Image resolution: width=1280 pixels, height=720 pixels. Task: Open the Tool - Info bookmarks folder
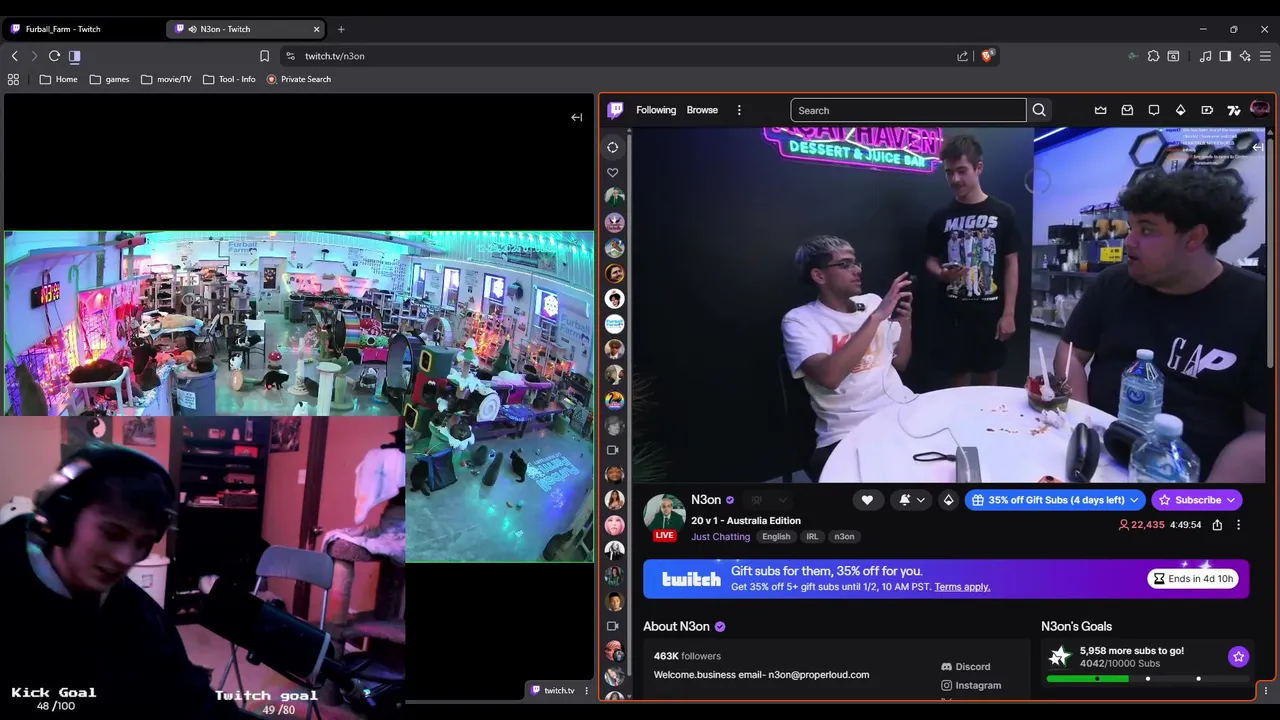coord(229,79)
